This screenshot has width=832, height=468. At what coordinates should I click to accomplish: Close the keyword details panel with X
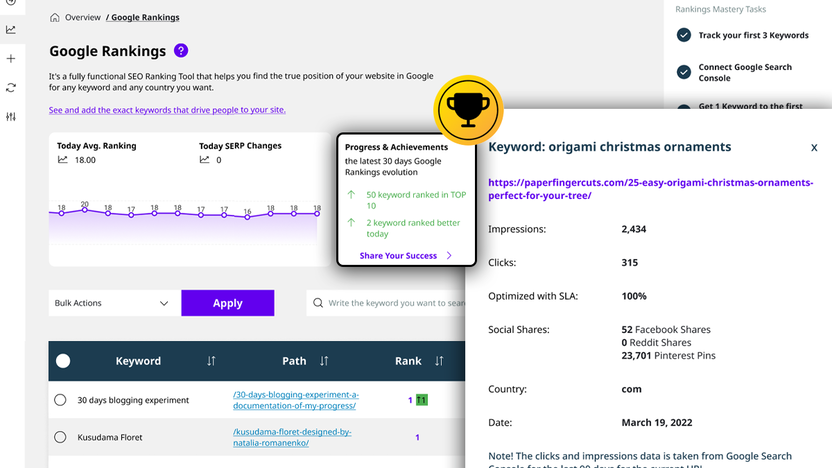pyautogui.click(x=814, y=148)
